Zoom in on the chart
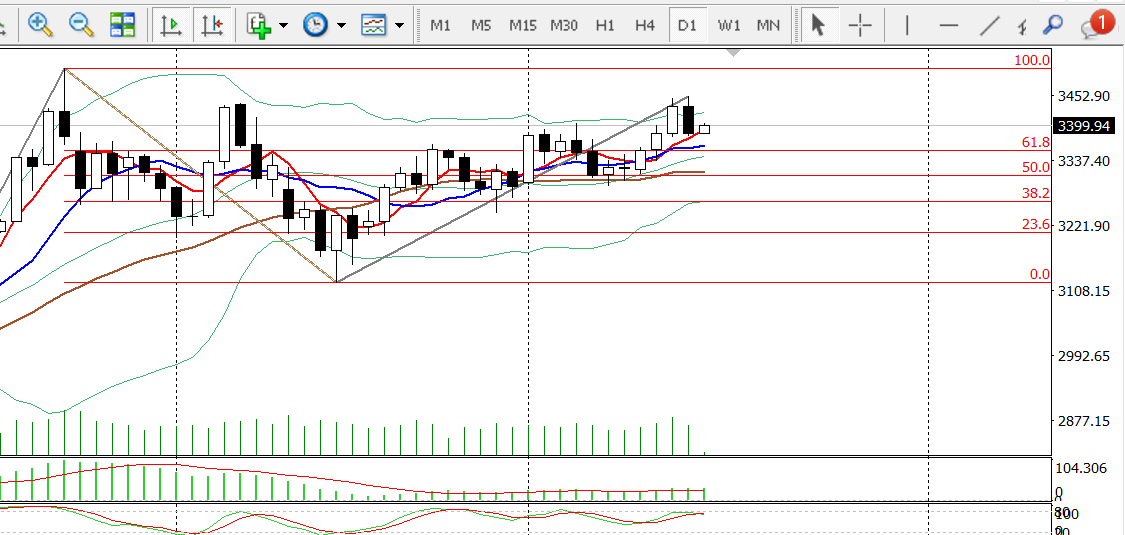Screen dimensions: 1125x535 (x=41, y=25)
